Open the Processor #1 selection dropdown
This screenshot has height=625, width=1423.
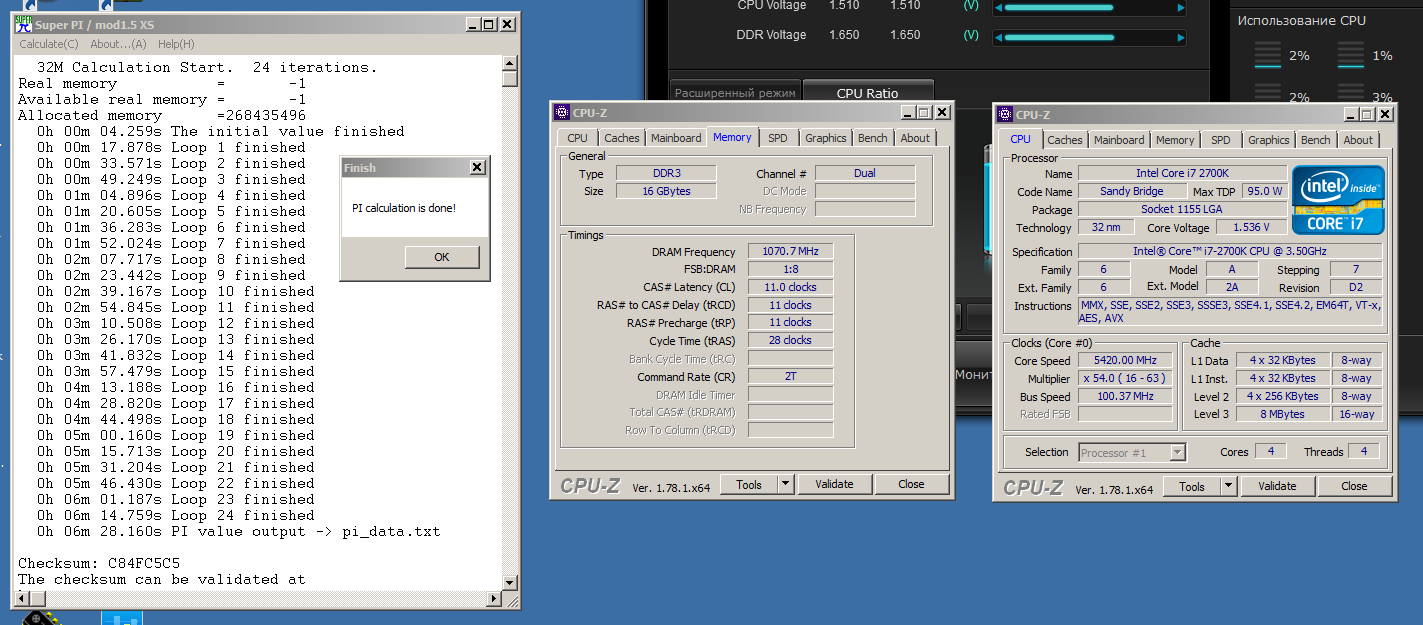coord(1132,453)
